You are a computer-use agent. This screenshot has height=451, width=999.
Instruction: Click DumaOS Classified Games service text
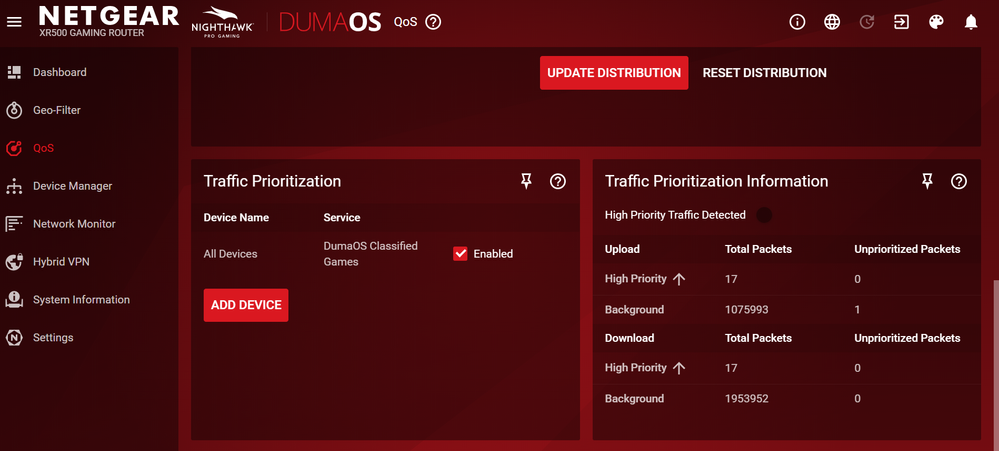[x=371, y=254]
